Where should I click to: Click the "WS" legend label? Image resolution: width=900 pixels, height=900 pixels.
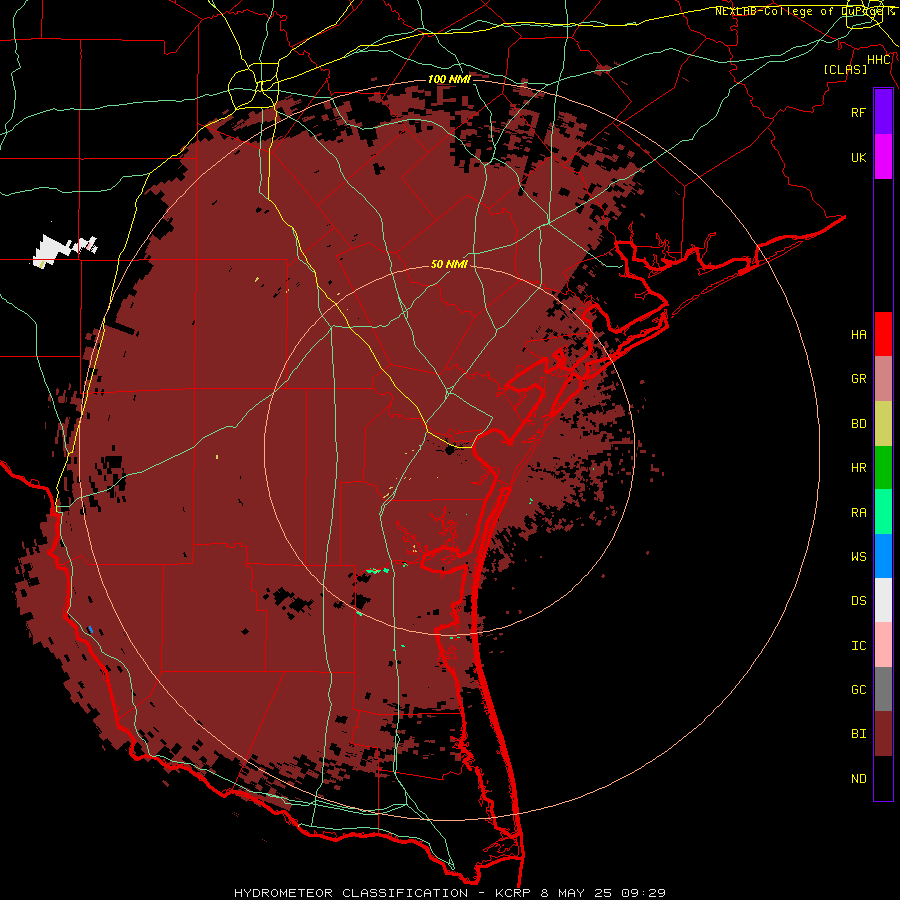click(859, 557)
